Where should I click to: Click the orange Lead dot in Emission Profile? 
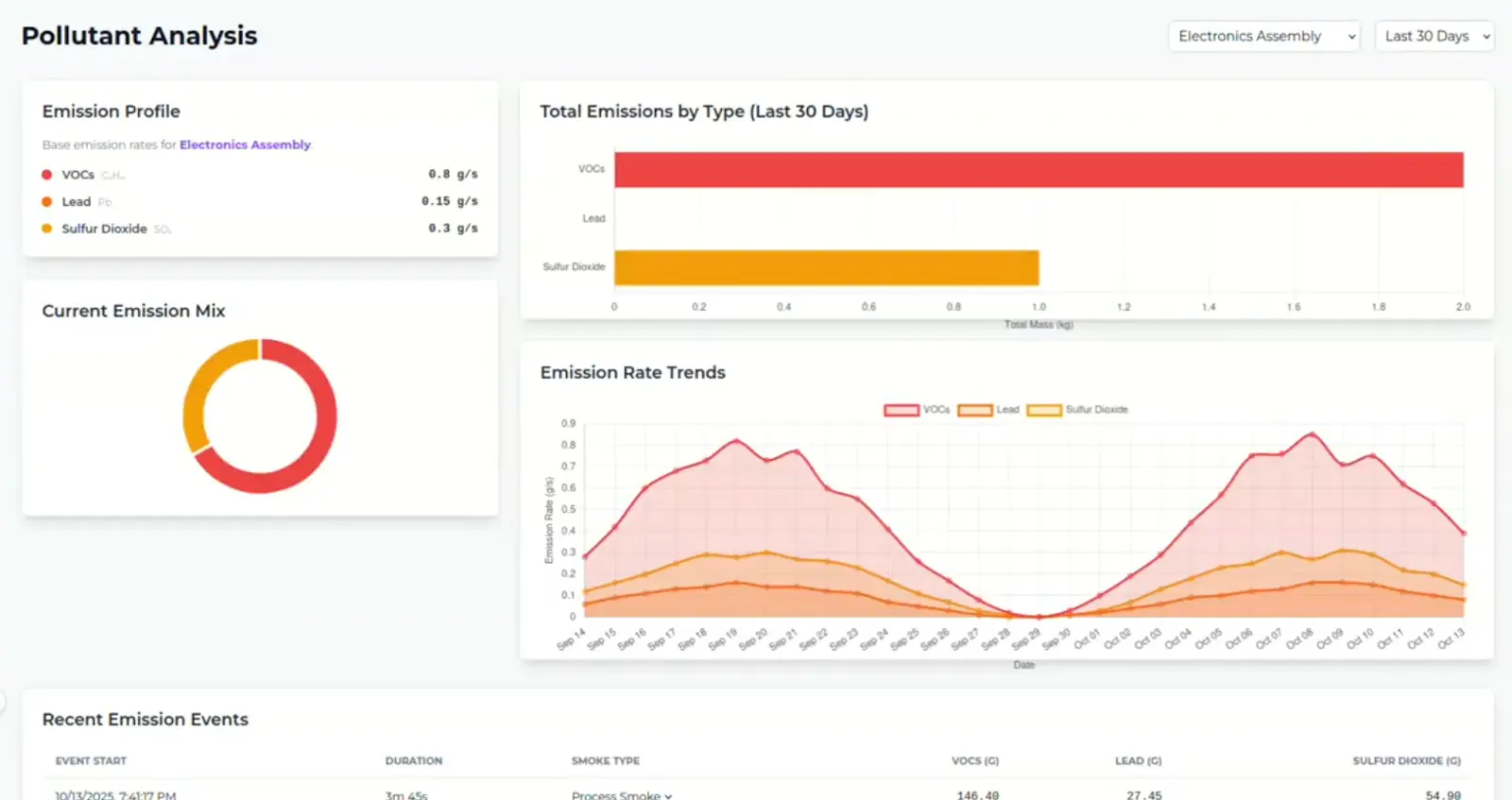46,201
